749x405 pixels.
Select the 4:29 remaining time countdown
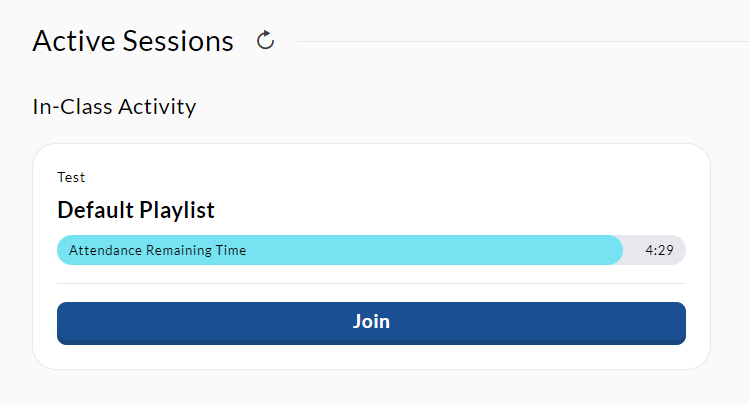click(x=659, y=250)
